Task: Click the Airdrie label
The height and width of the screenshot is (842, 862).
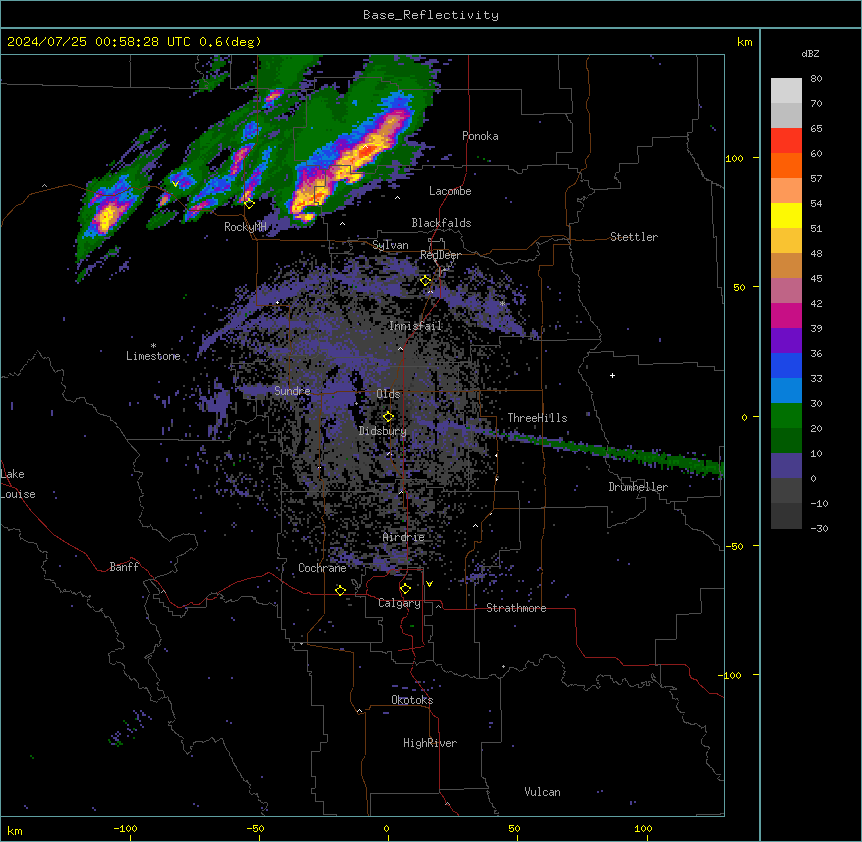Action: coord(403,537)
